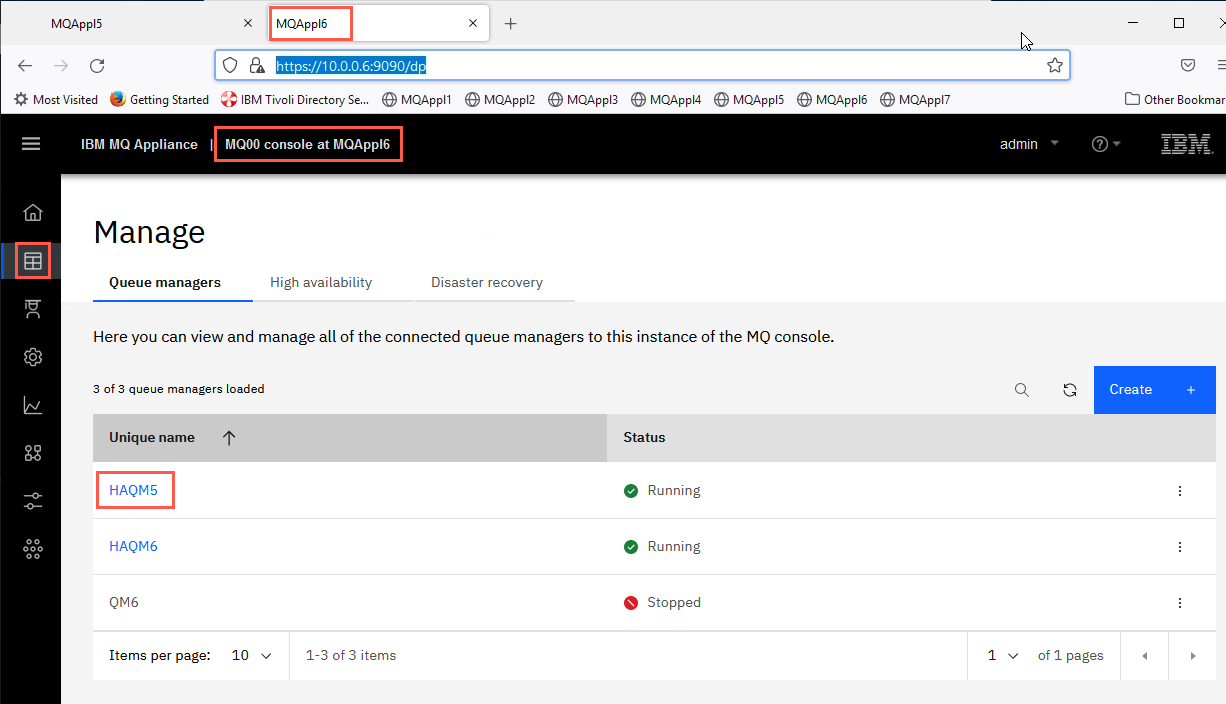Bookmark this page with star icon

click(x=1054, y=65)
